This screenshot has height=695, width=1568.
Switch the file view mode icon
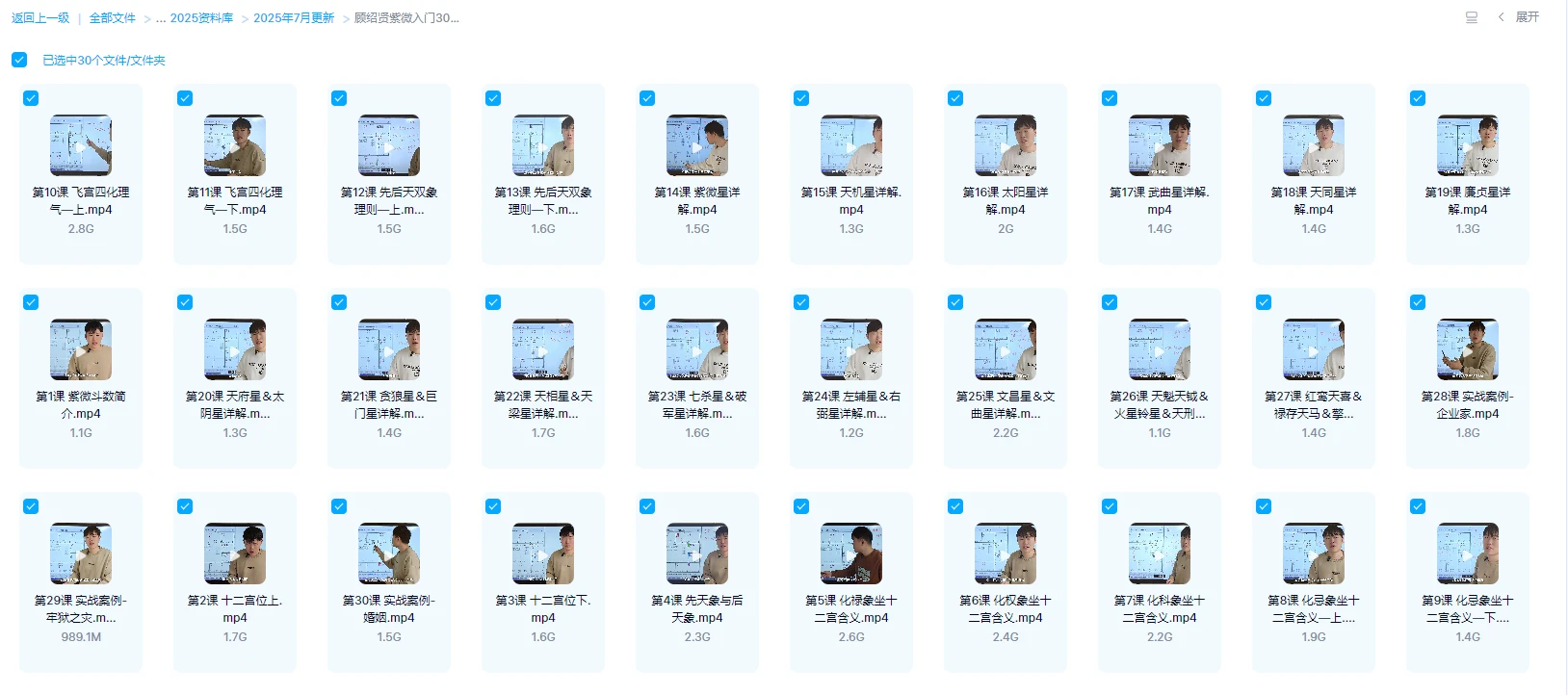pos(1472,17)
